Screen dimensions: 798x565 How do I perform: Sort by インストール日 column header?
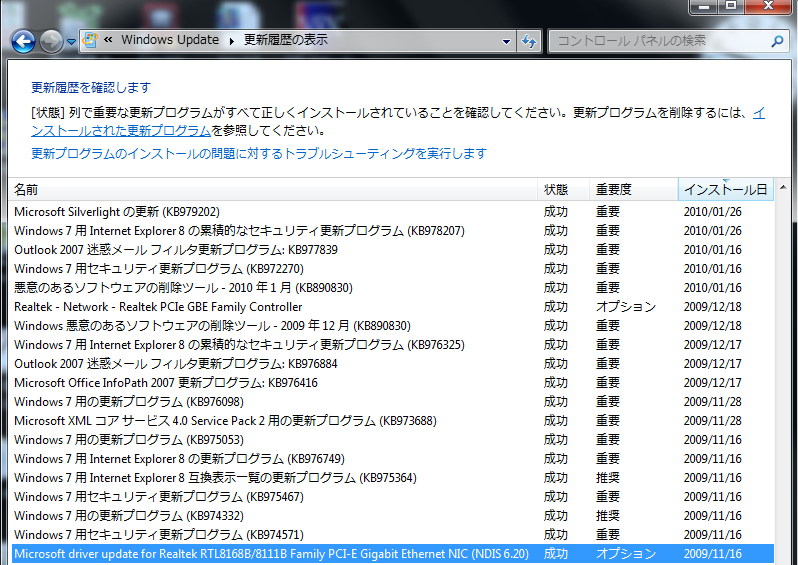click(x=726, y=189)
